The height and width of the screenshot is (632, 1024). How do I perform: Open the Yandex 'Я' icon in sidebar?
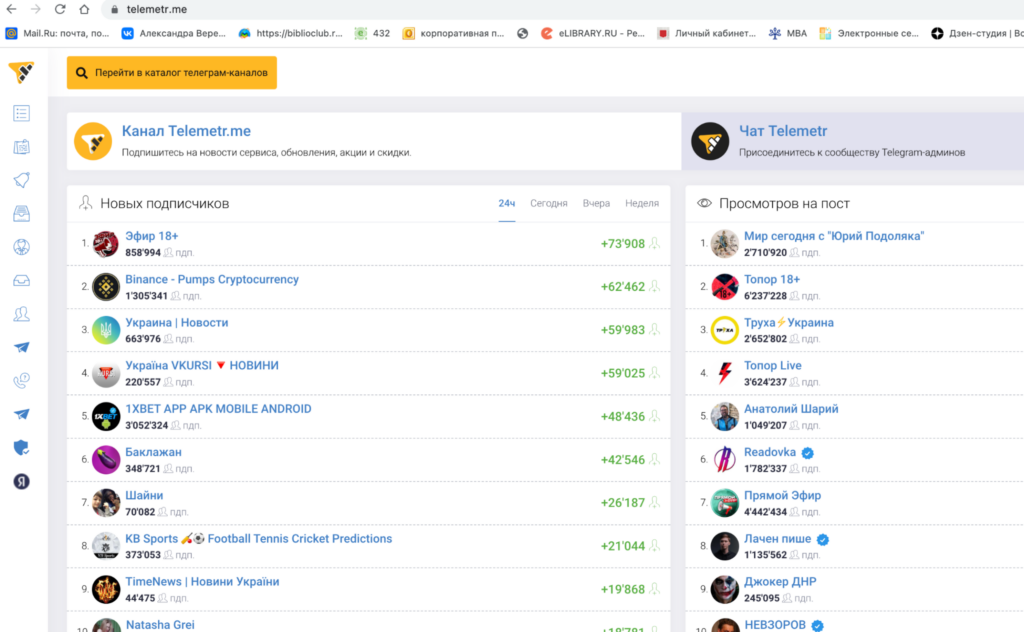click(x=22, y=482)
